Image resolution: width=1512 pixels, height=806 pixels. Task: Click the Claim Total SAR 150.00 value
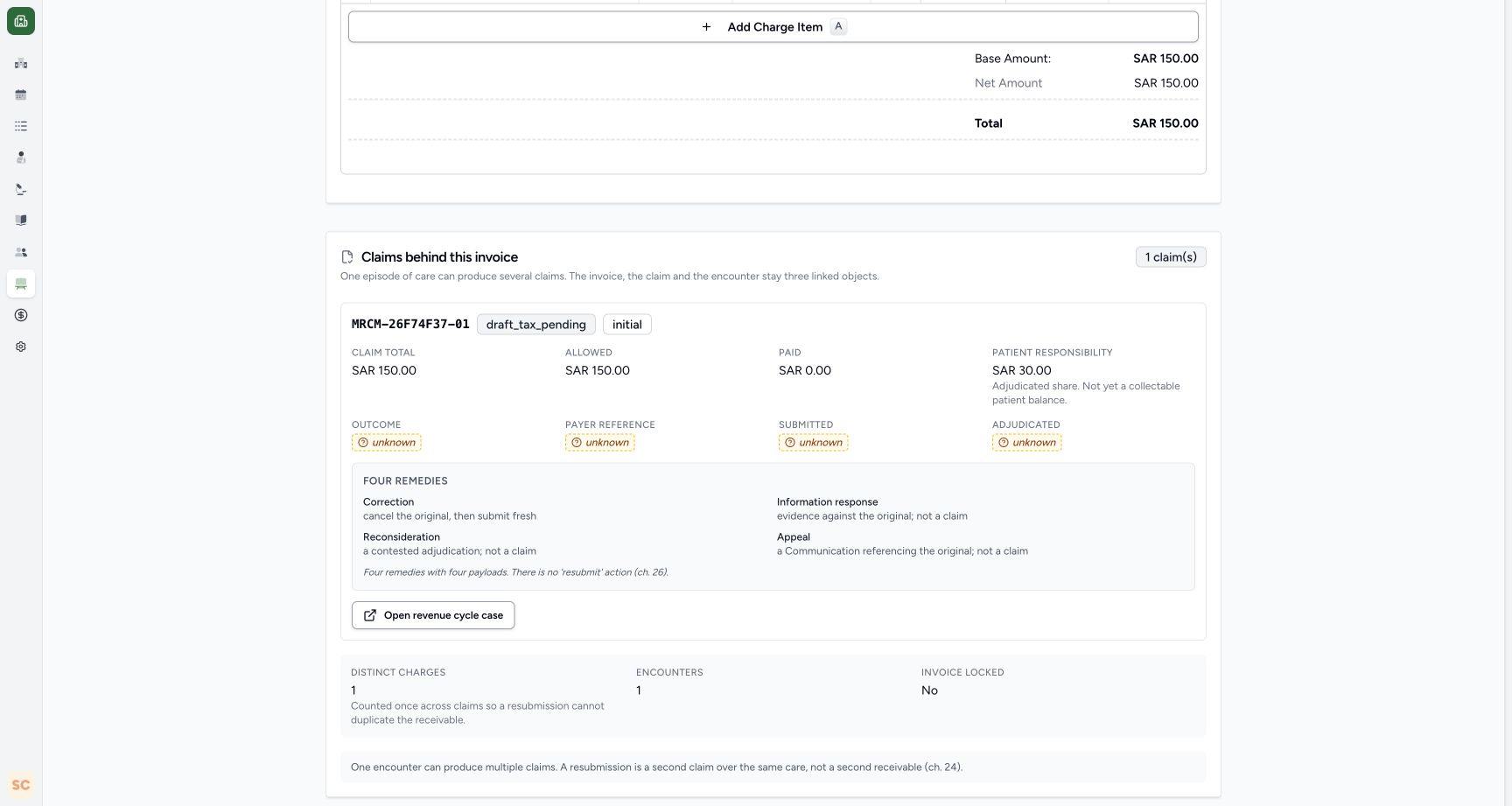(x=384, y=371)
